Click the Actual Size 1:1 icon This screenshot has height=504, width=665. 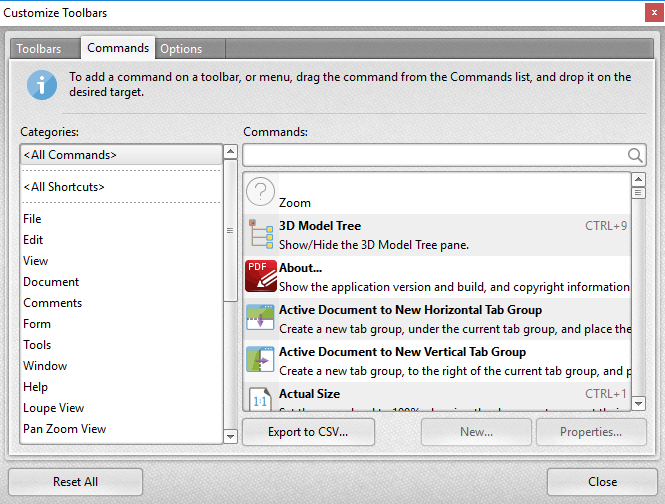click(260, 399)
